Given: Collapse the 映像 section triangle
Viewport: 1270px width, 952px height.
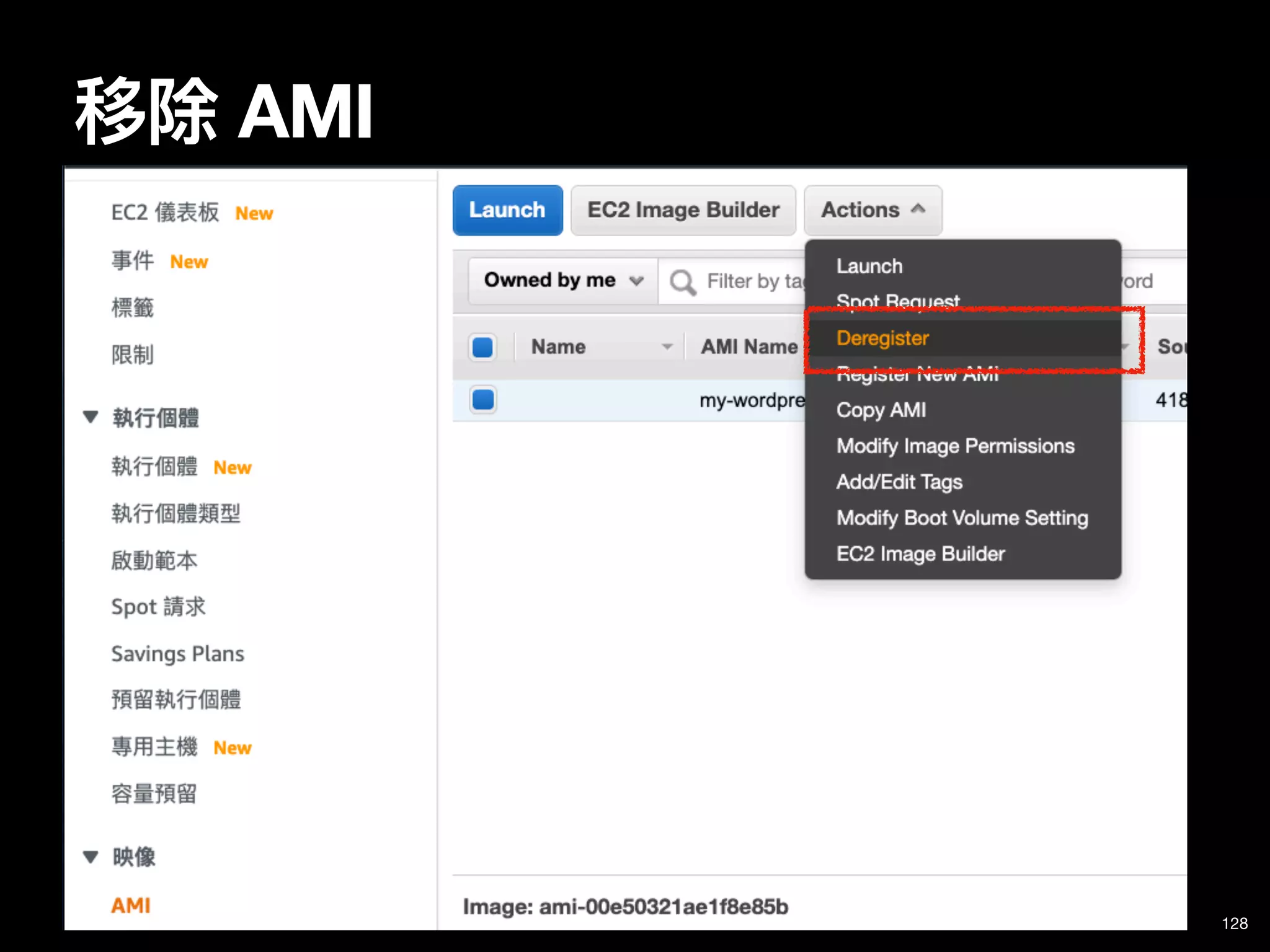Looking at the screenshot, I should point(91,857).
